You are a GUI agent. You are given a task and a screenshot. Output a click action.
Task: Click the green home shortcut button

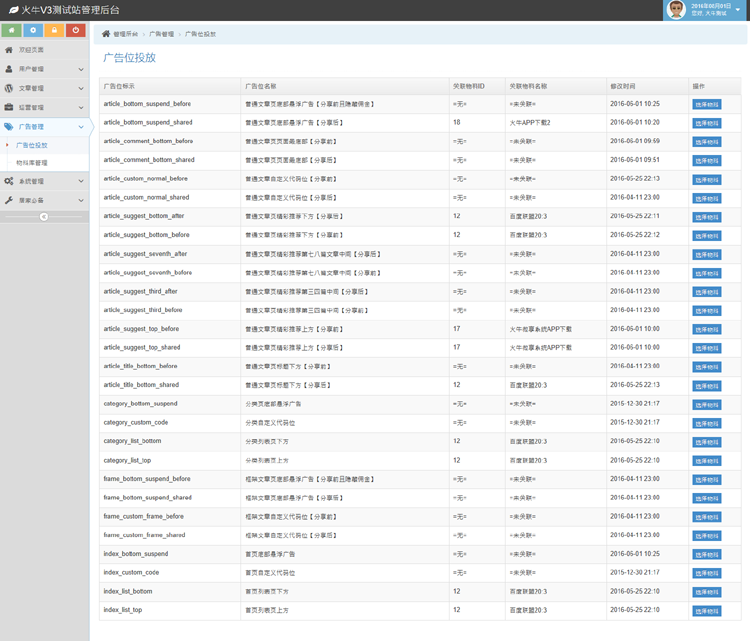pyautogui.click(x=11, y=31)
